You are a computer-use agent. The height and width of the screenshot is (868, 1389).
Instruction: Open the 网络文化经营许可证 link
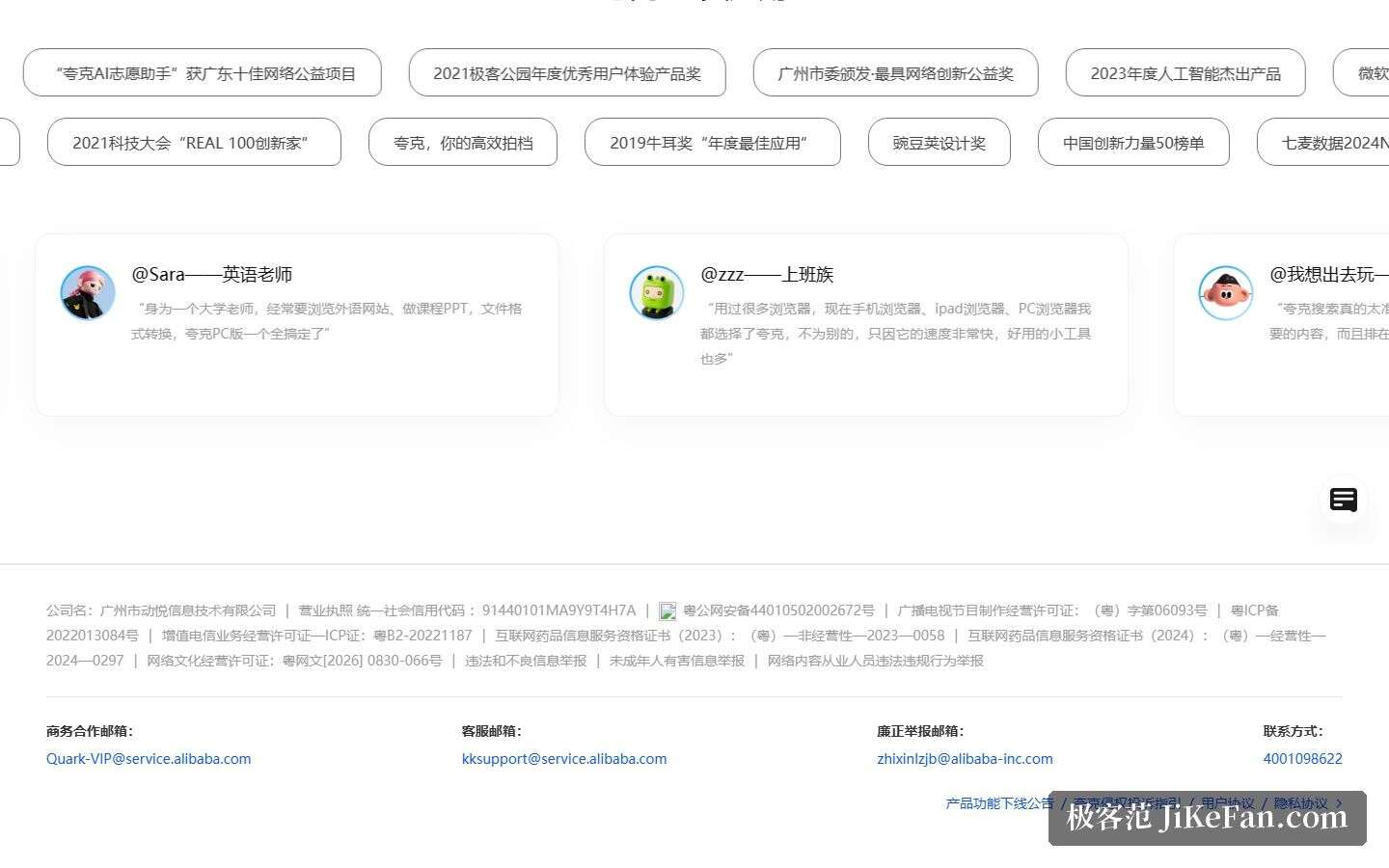click(294, 661)
